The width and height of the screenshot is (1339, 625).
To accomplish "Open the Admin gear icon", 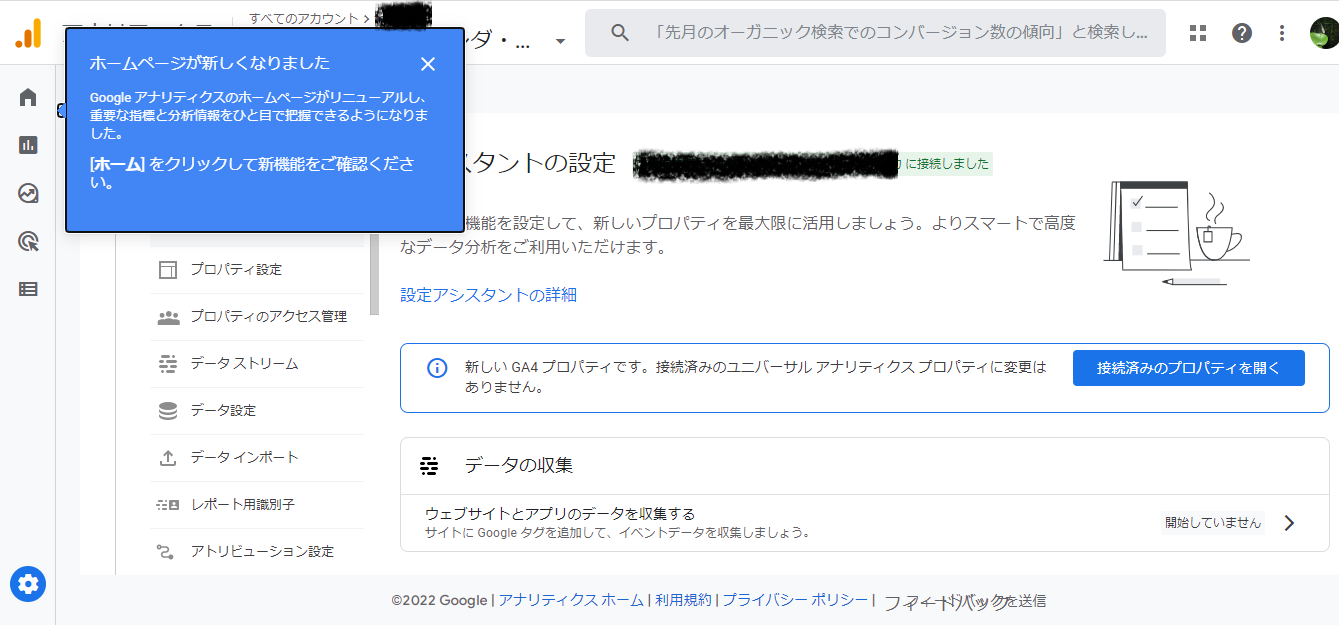I will point(28,583).
